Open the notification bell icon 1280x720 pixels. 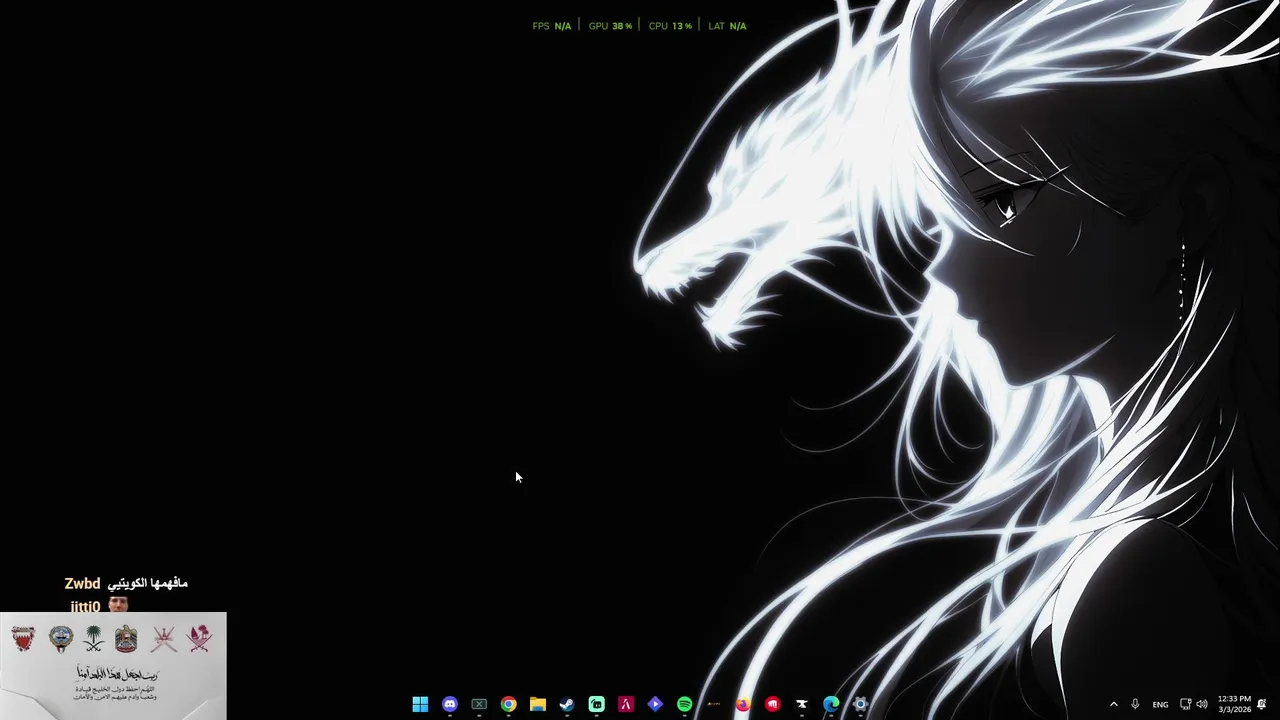1262,704
